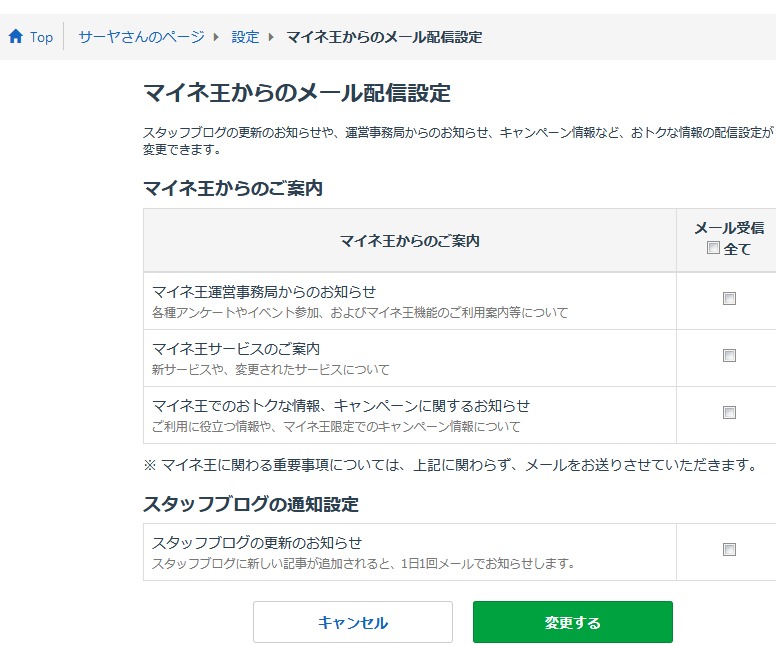Toggle the 全て select-all mail checkbox
This screenshot has width=776, height=646.
713,248
